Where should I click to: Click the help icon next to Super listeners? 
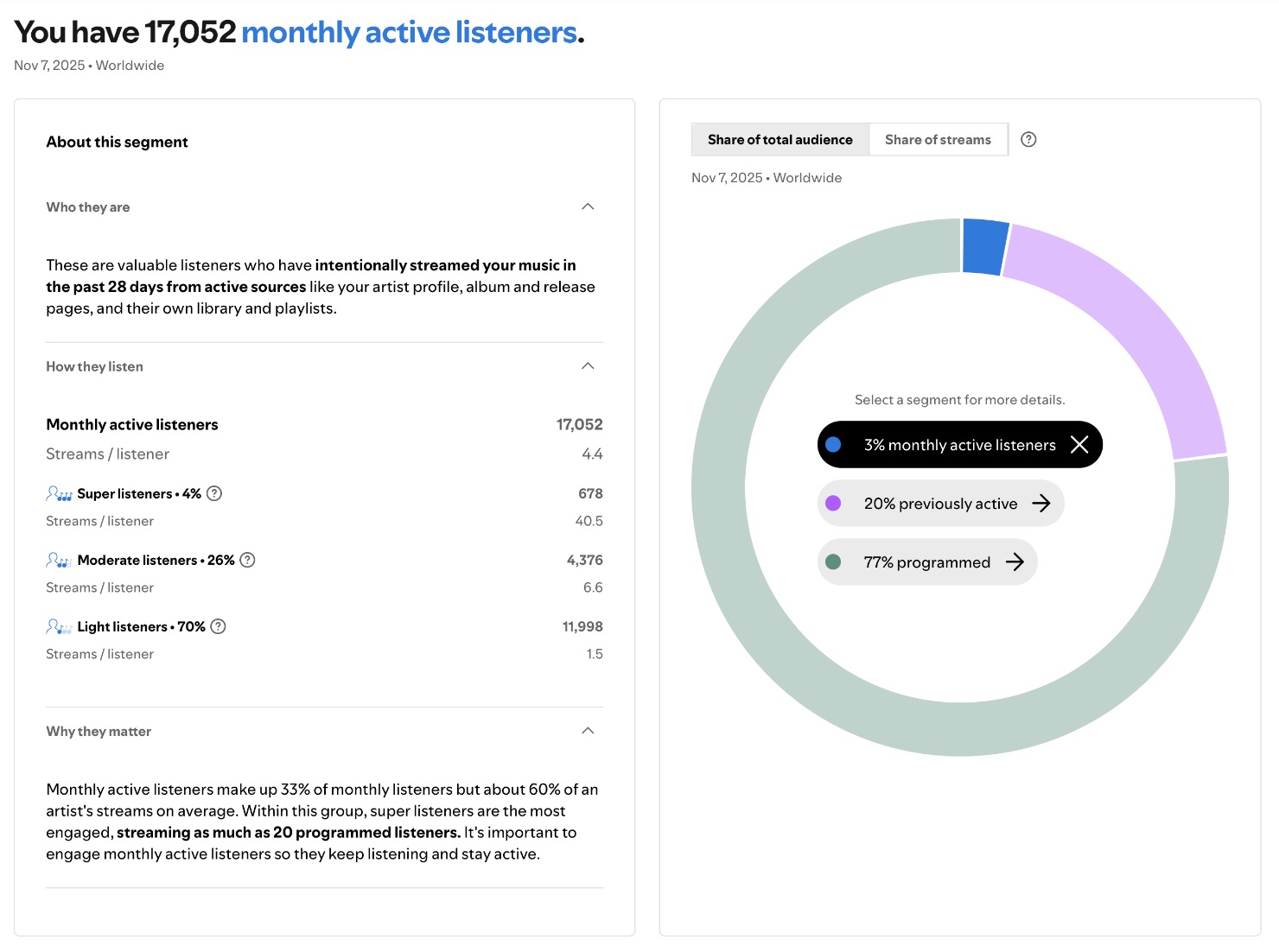click(215, 493)
